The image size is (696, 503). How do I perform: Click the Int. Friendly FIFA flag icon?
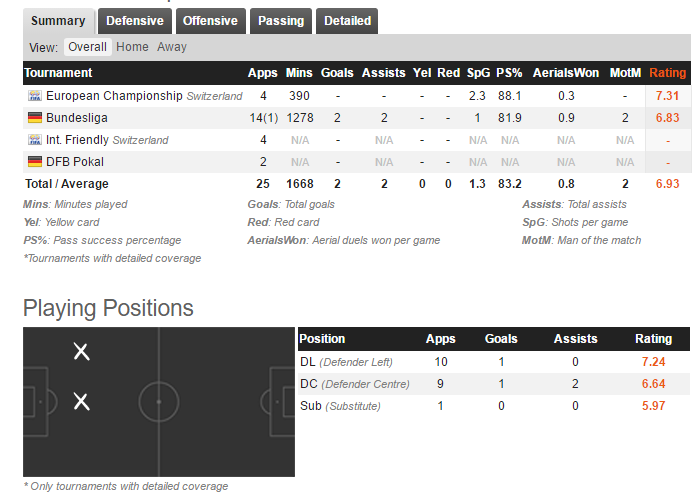tap(35, 140)
